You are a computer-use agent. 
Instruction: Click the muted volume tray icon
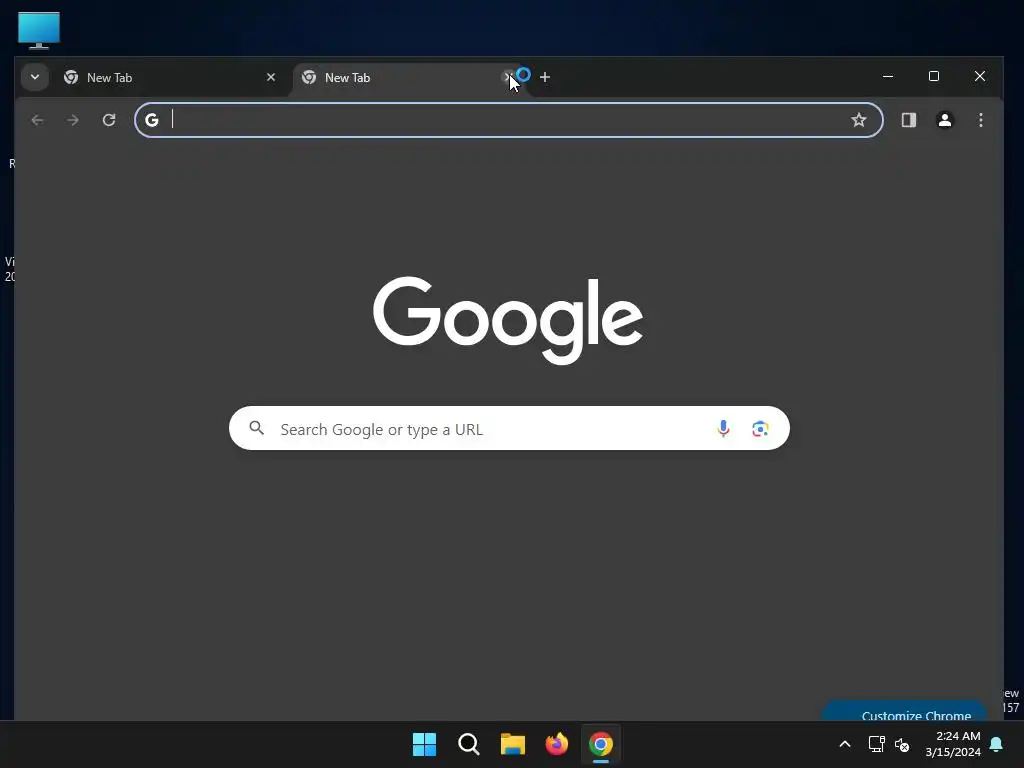pyautogui.click(x=902, y=744)
